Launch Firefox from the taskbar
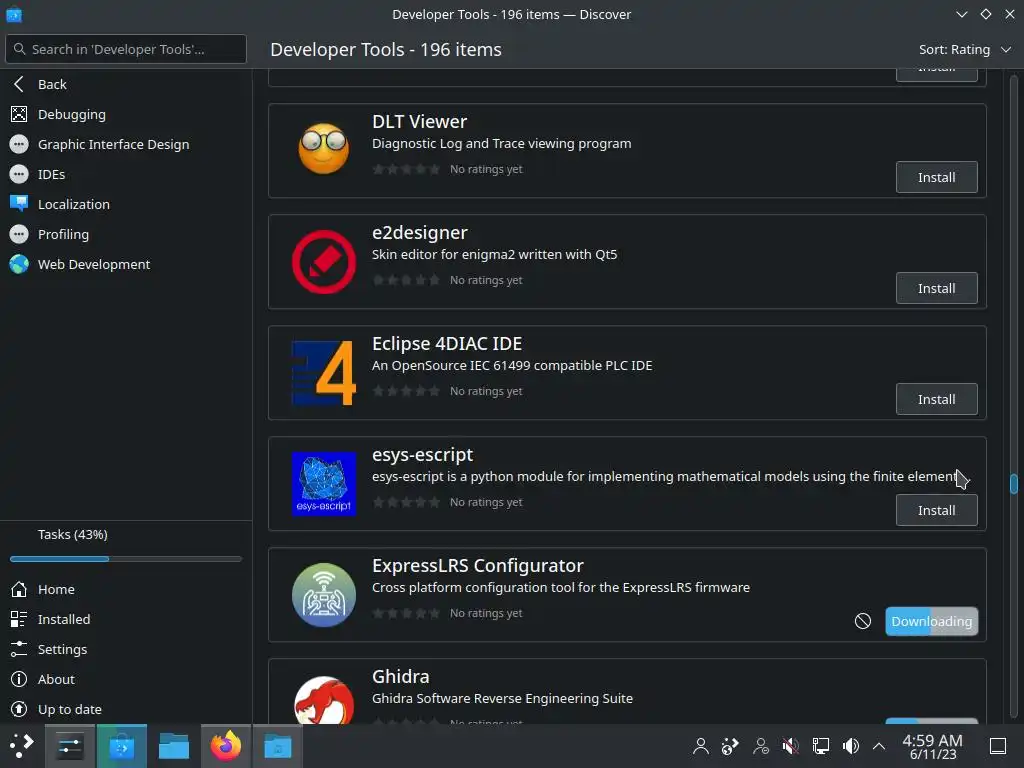The image size is (1024, 768). 226,746
